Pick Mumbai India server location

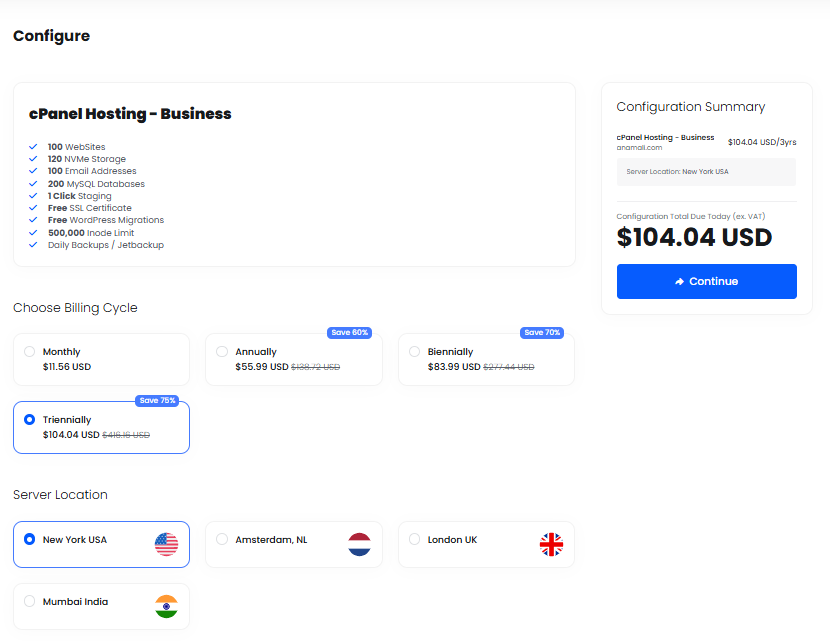pos(101,607)
